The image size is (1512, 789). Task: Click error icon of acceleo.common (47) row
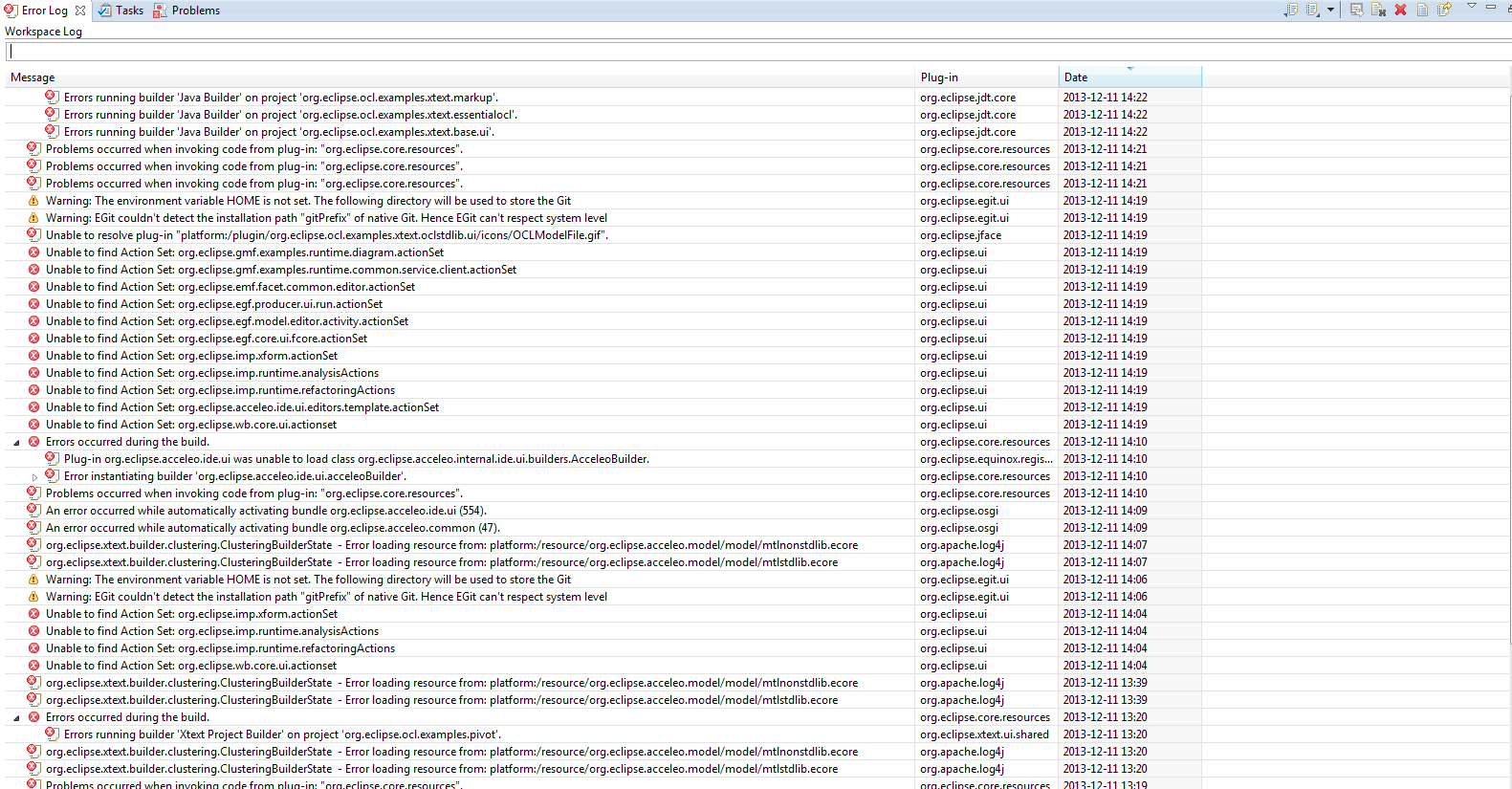(33, 527)
